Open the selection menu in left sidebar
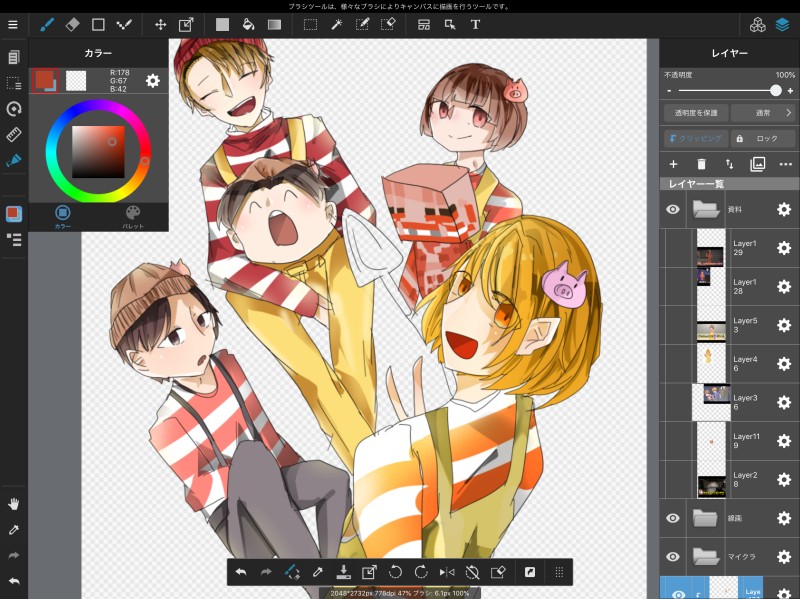This screenshot has height=599, width=800. tap(14, 83)
